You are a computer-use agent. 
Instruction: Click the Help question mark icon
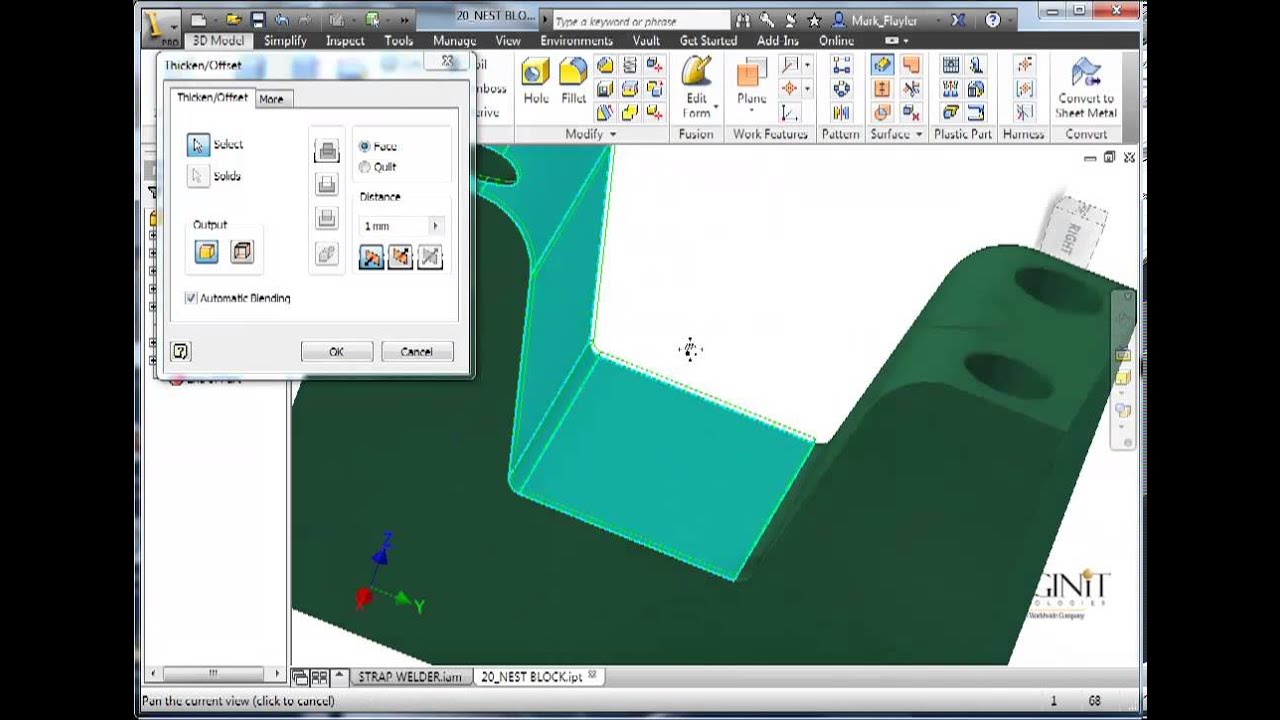(992, 19)
